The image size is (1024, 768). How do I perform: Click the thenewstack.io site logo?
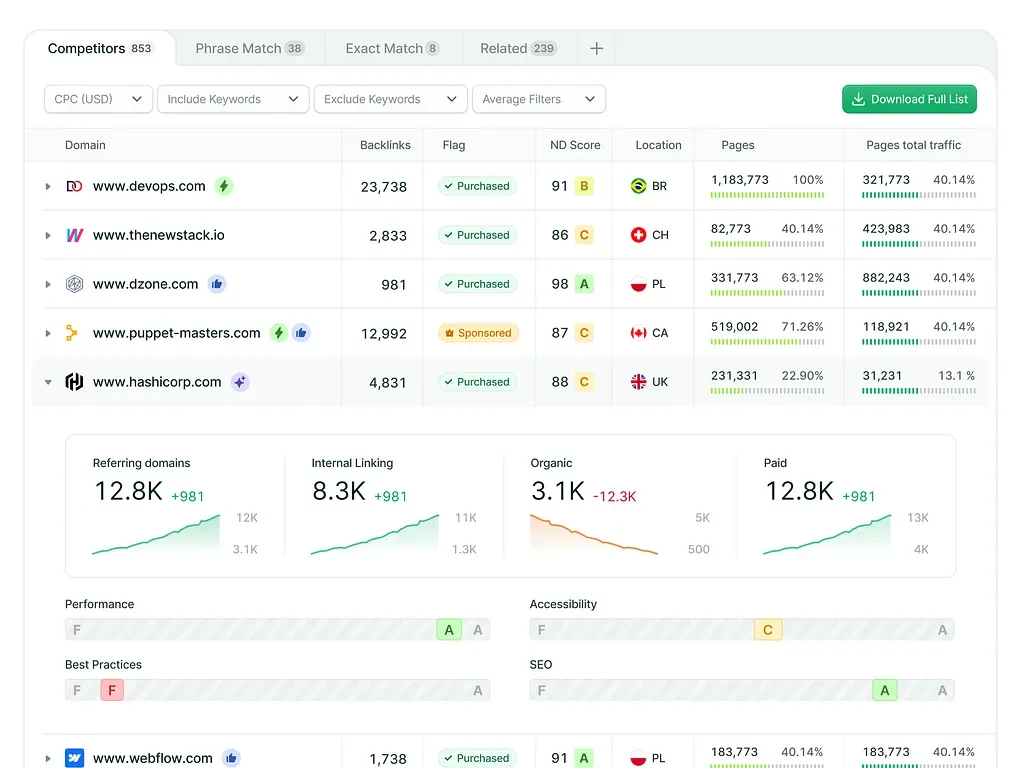click(74, 235)
